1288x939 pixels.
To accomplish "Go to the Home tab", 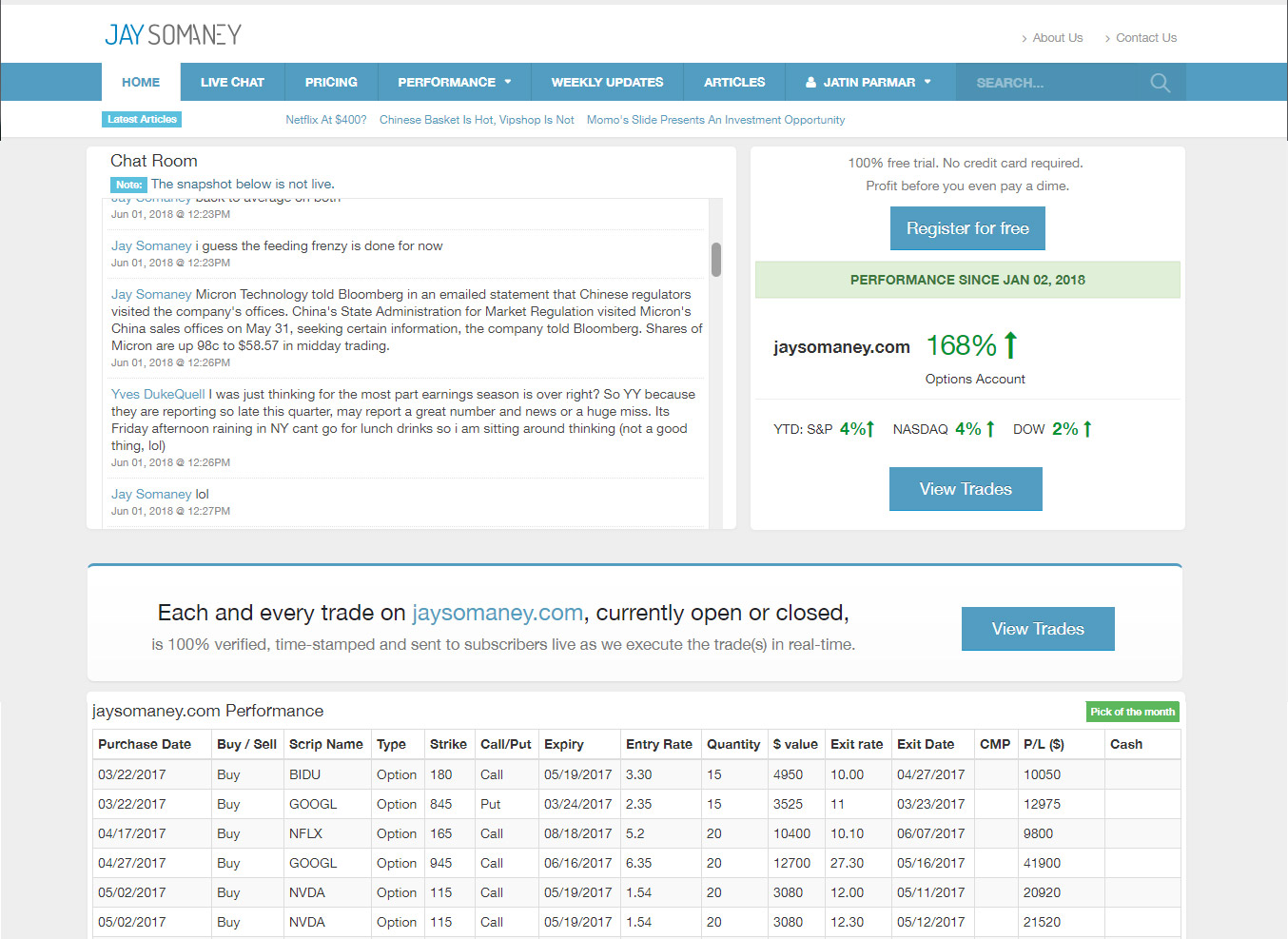I will coord(141,83).
